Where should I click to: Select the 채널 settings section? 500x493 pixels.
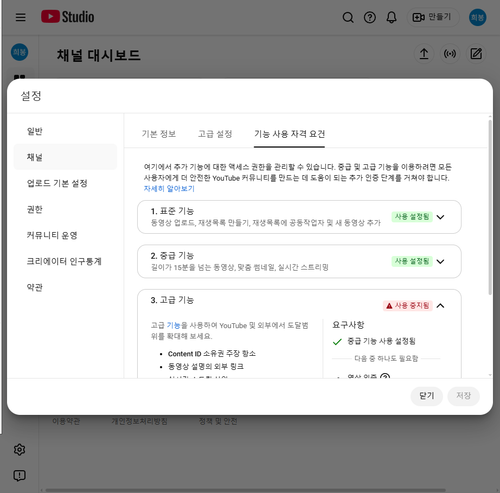(x=65, y=157)
